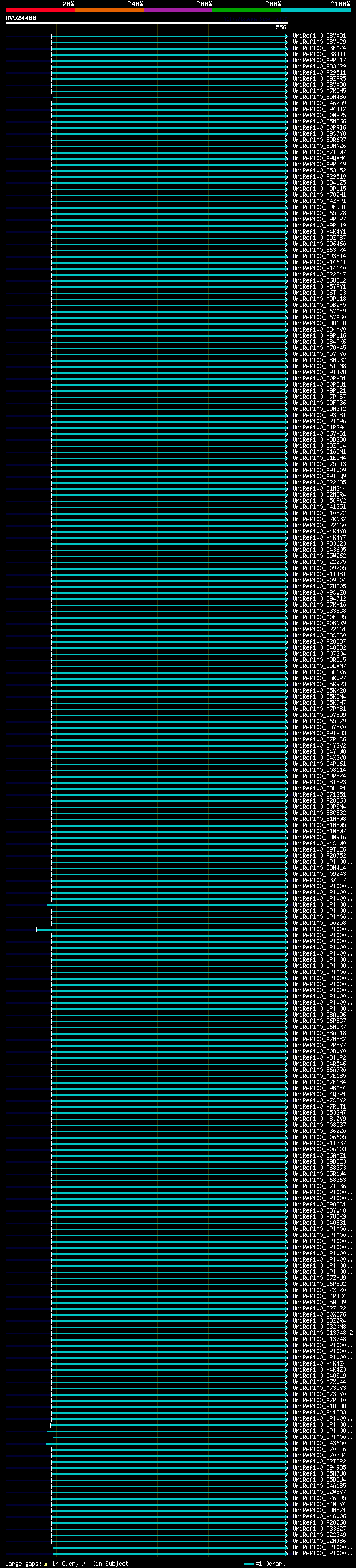Select hit UniRef100_A4K4Y1
Viewport: 356px width, 1568px height.
pos(319,232)
